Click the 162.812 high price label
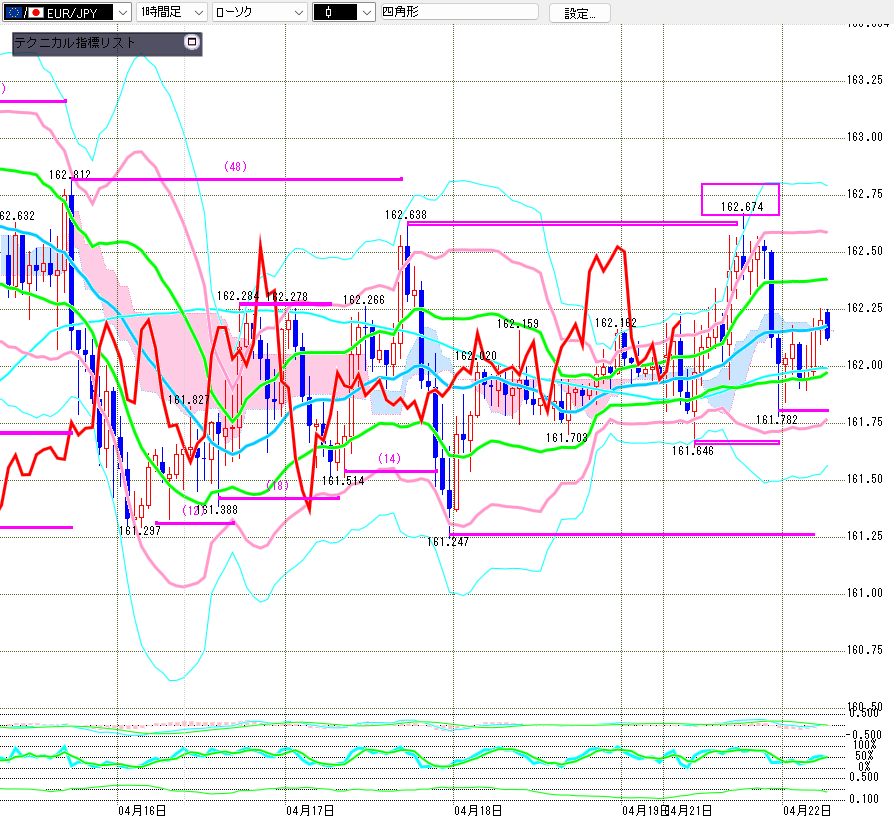The width and height of the screenshot is (894, 819). pos(70,175)
